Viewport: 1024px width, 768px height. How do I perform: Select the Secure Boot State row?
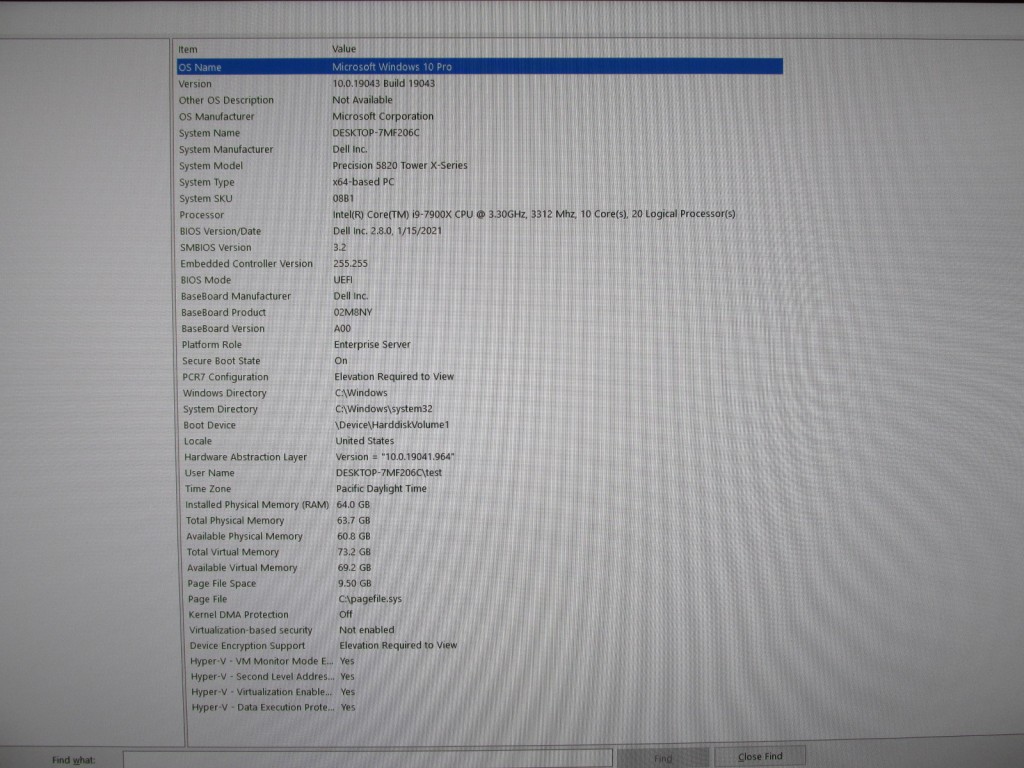479,360
